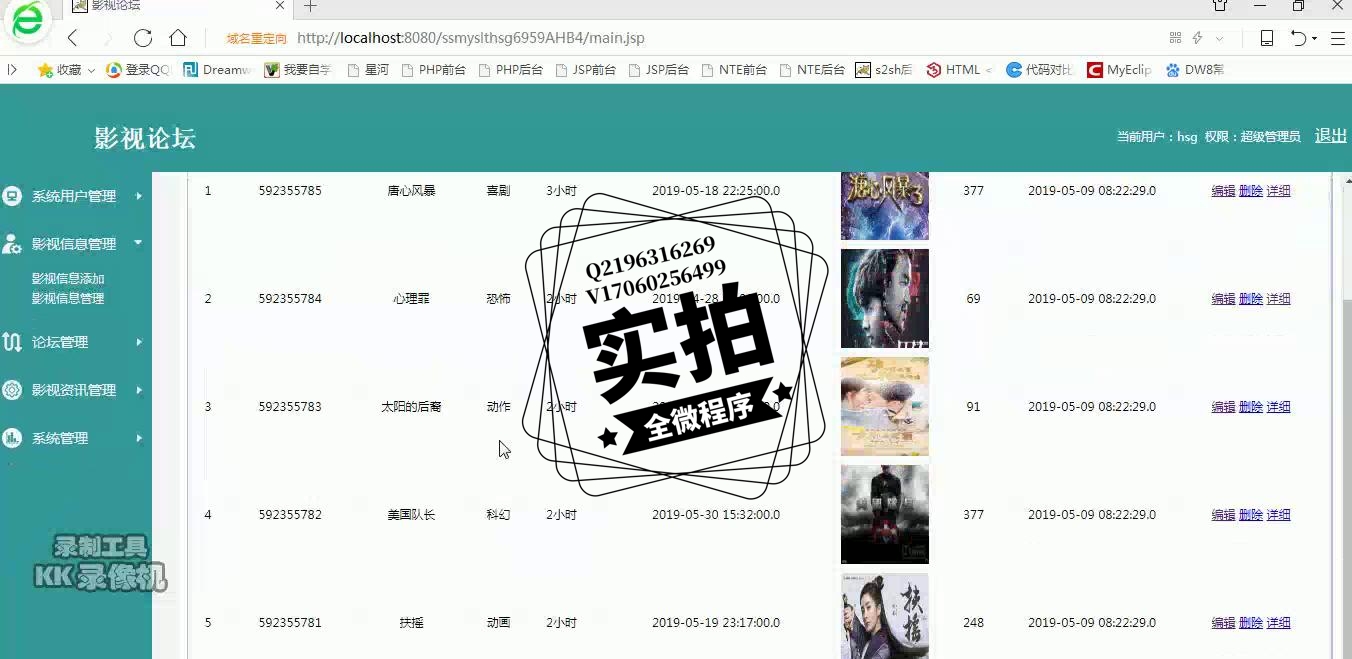The height and width of the screenshot is (659, 1352).
Task: Click the 影视资讯管理 circular icon
Action: 12,390
